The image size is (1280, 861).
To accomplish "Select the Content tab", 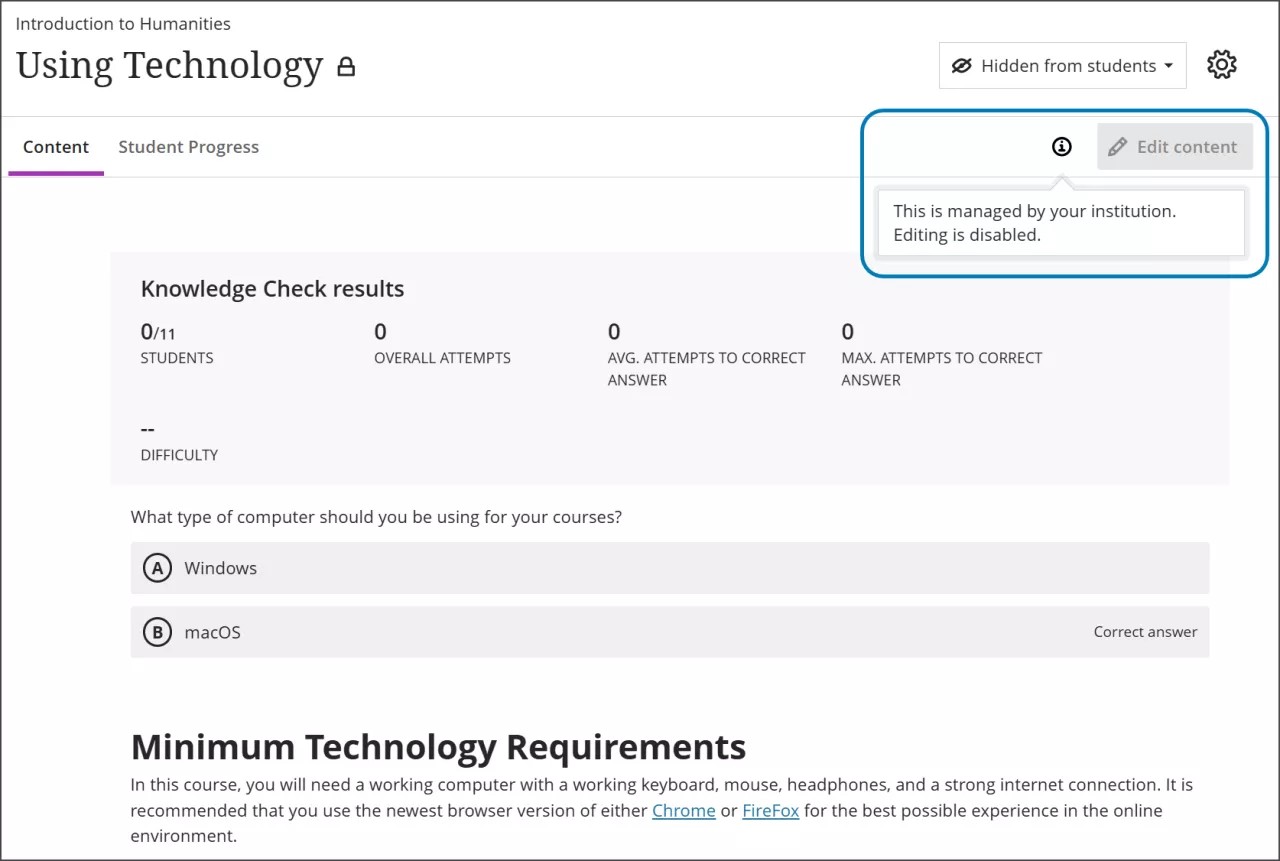I will pyautogui.click(x=55, y=146).
